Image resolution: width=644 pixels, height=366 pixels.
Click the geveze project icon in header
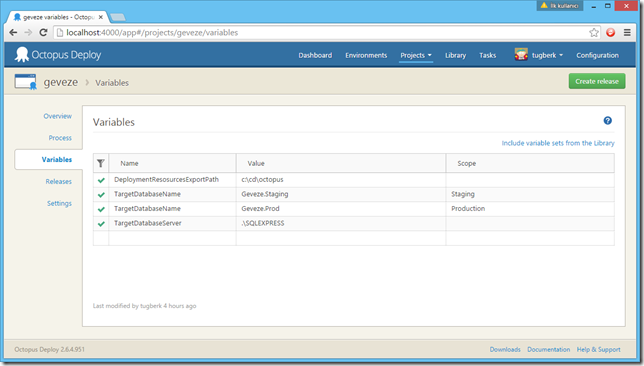(x=25, y=82)
